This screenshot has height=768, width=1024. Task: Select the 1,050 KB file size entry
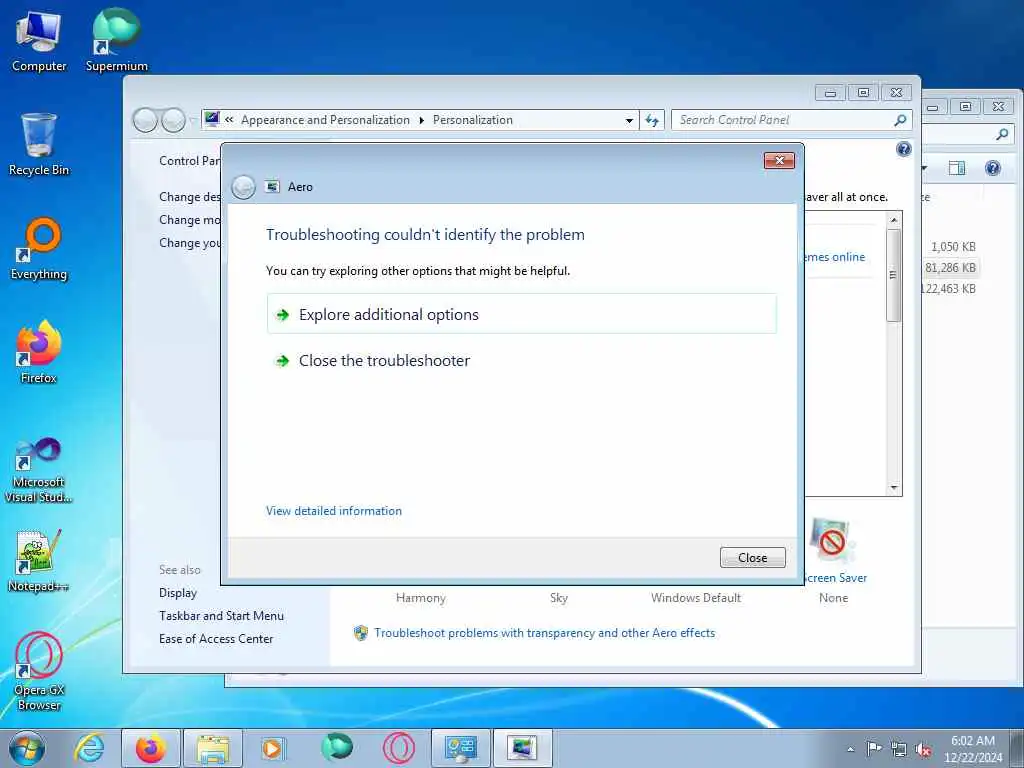[x=953, y=247]
